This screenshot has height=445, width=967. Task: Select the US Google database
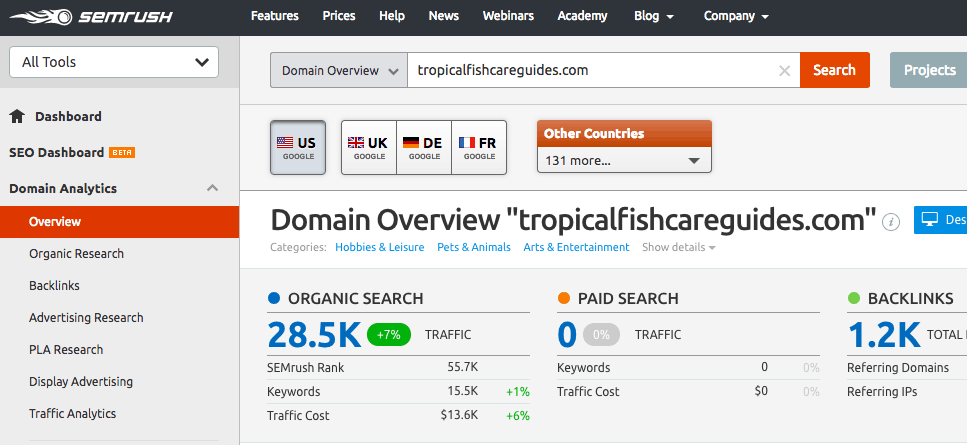[x=298, y=147]
